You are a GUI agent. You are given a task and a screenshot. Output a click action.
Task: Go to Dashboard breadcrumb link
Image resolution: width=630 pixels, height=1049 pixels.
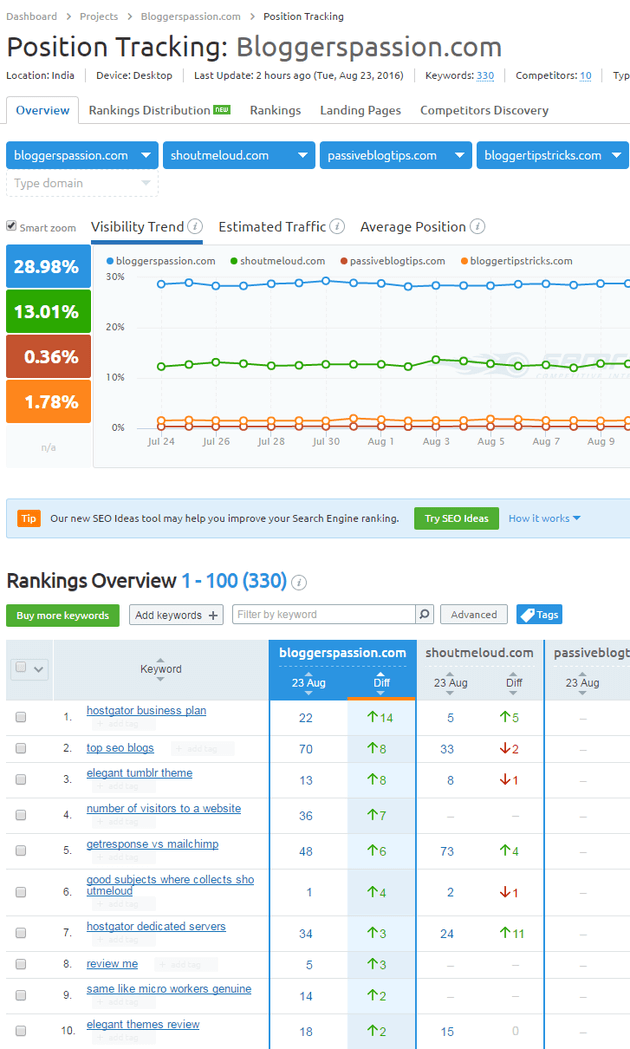pos(31,16)
